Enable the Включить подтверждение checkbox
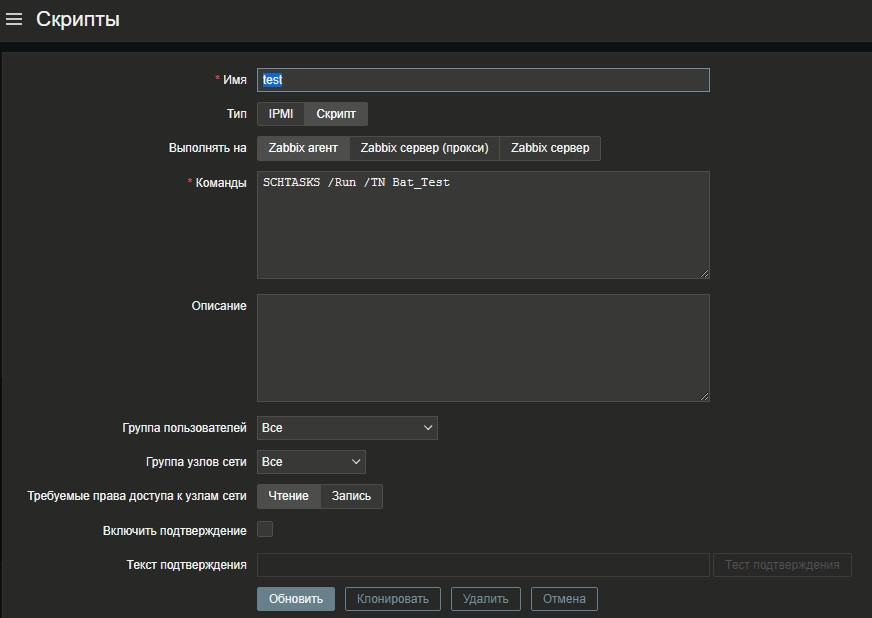Screen dimensions: 872x618 pos(265,529)
